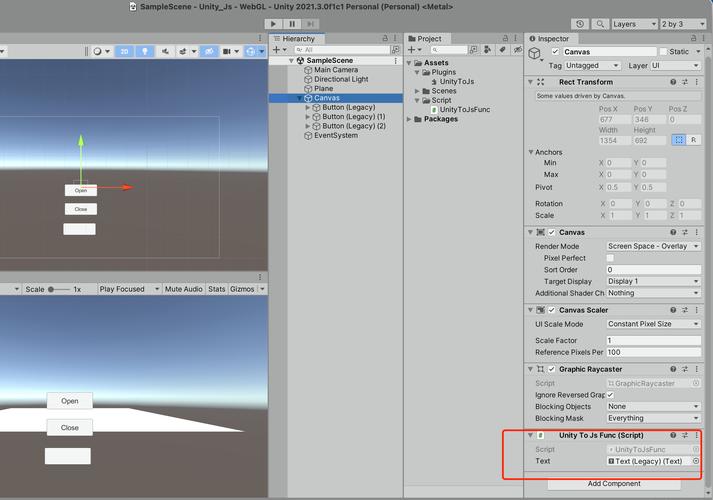The height and width of the screenshot is (500, 713).
Task: Expand Button (Legacy) (1) in Hierarchy
Action: 308,116
